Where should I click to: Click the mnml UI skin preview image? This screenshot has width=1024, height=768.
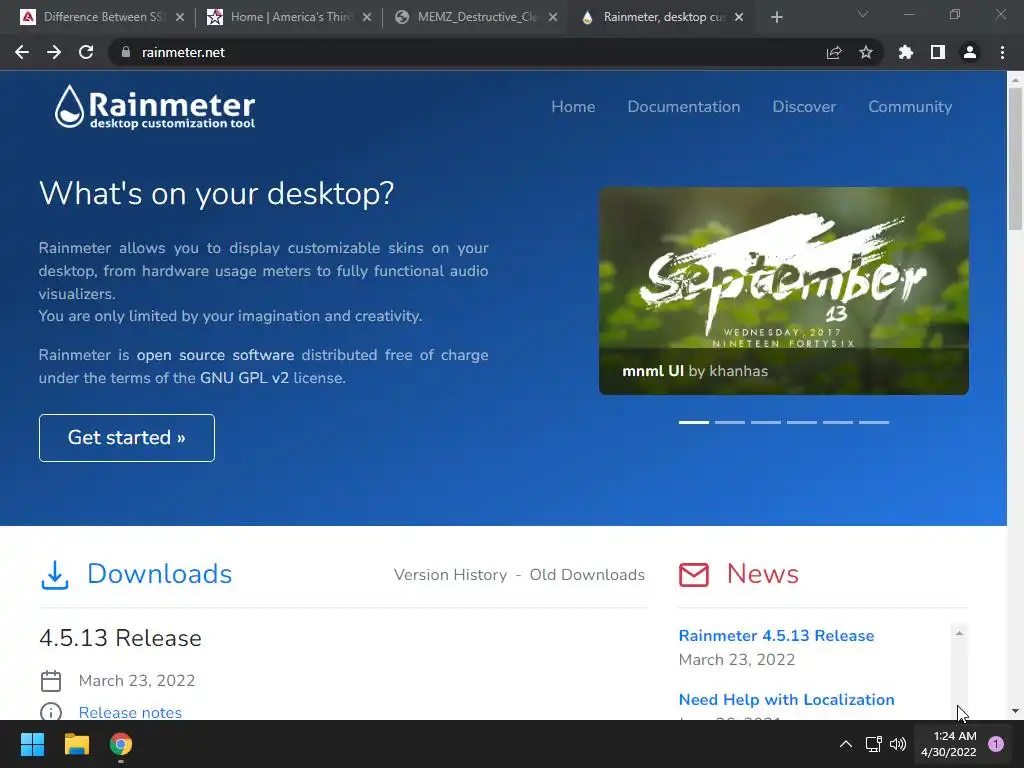tap(784, 291)
